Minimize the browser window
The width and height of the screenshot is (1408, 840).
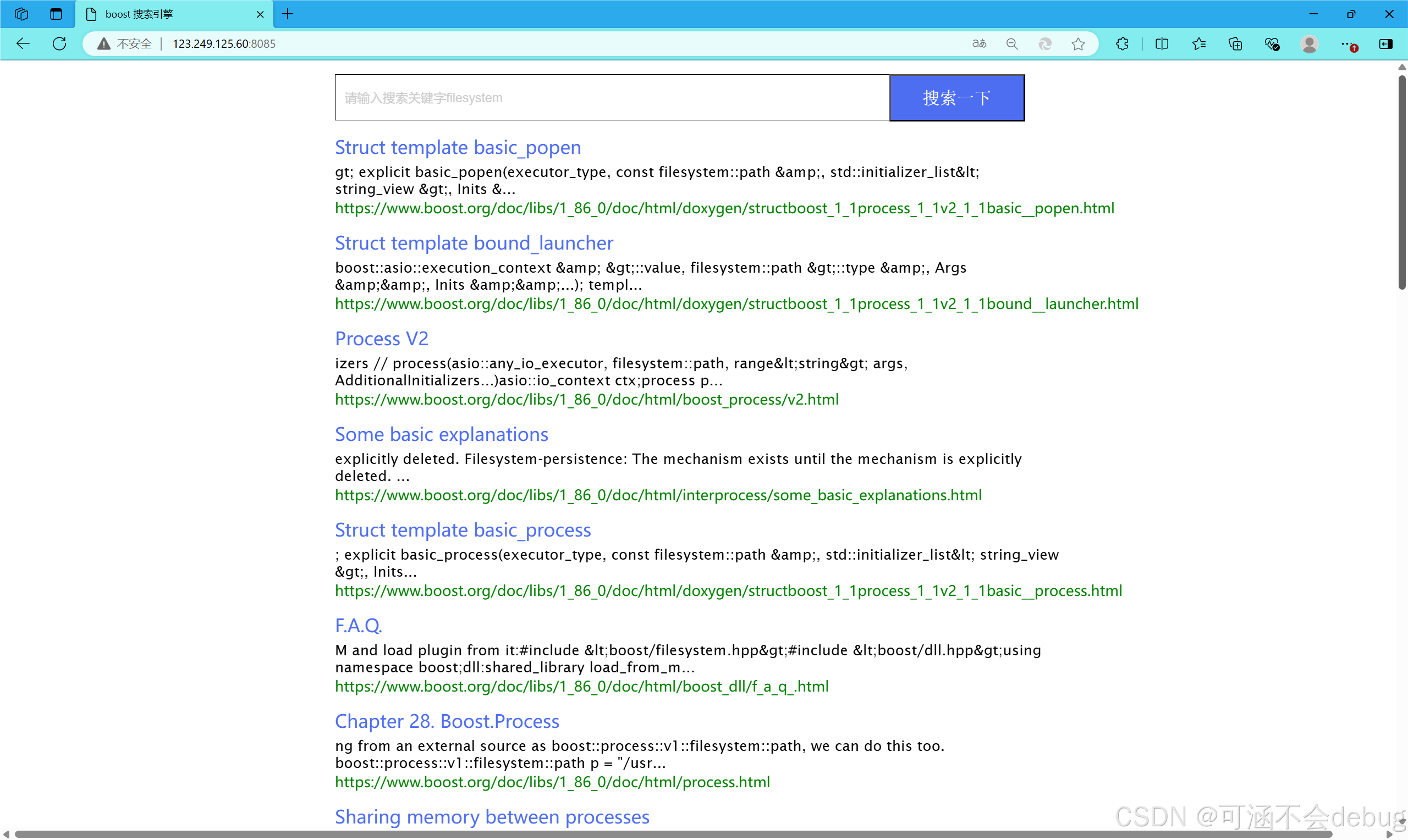[1313, 14]
